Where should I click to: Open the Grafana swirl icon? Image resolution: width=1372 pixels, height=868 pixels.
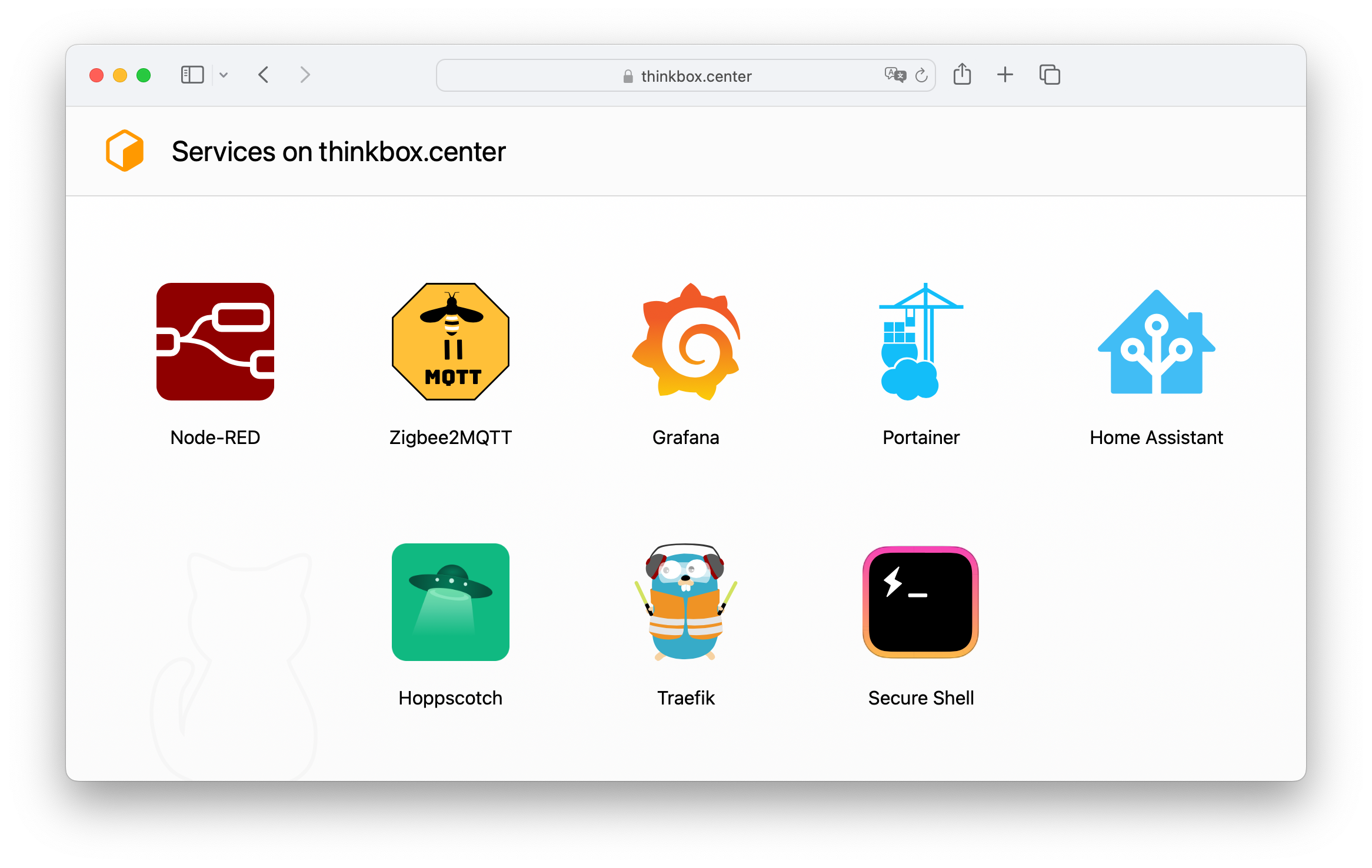tap(686, 342)
